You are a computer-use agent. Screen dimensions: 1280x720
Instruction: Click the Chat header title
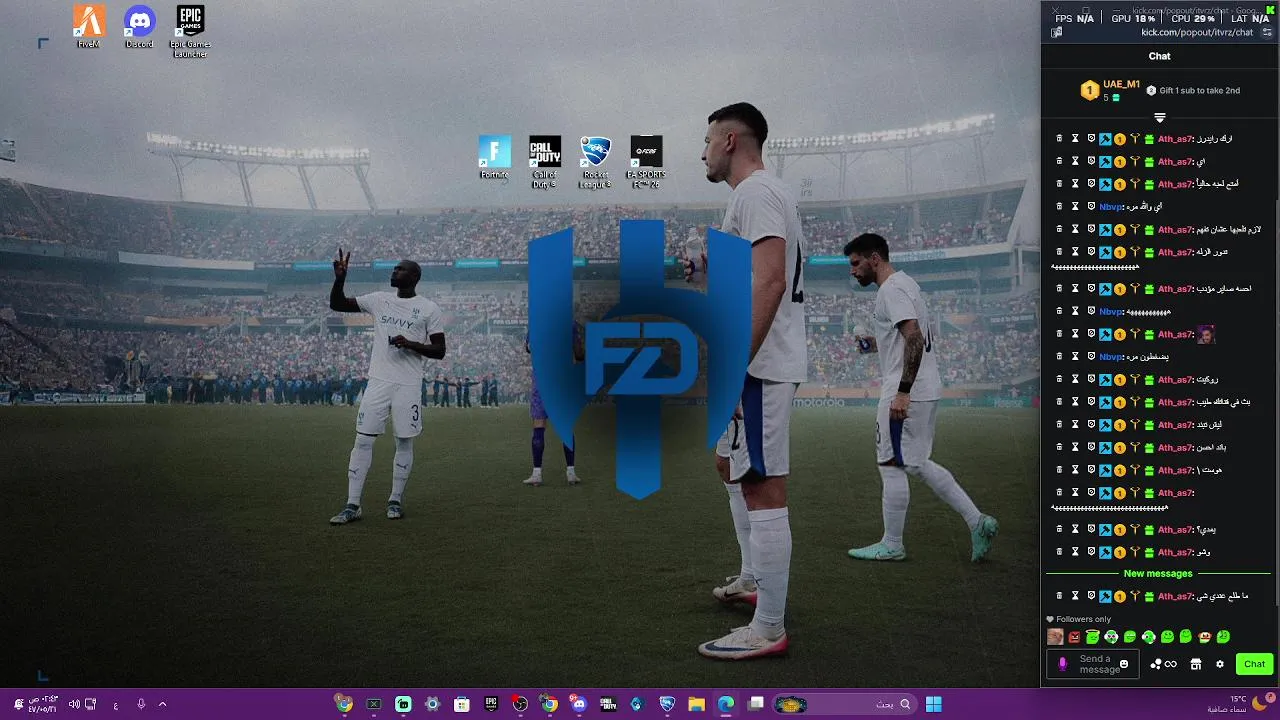click(1159, 56)
